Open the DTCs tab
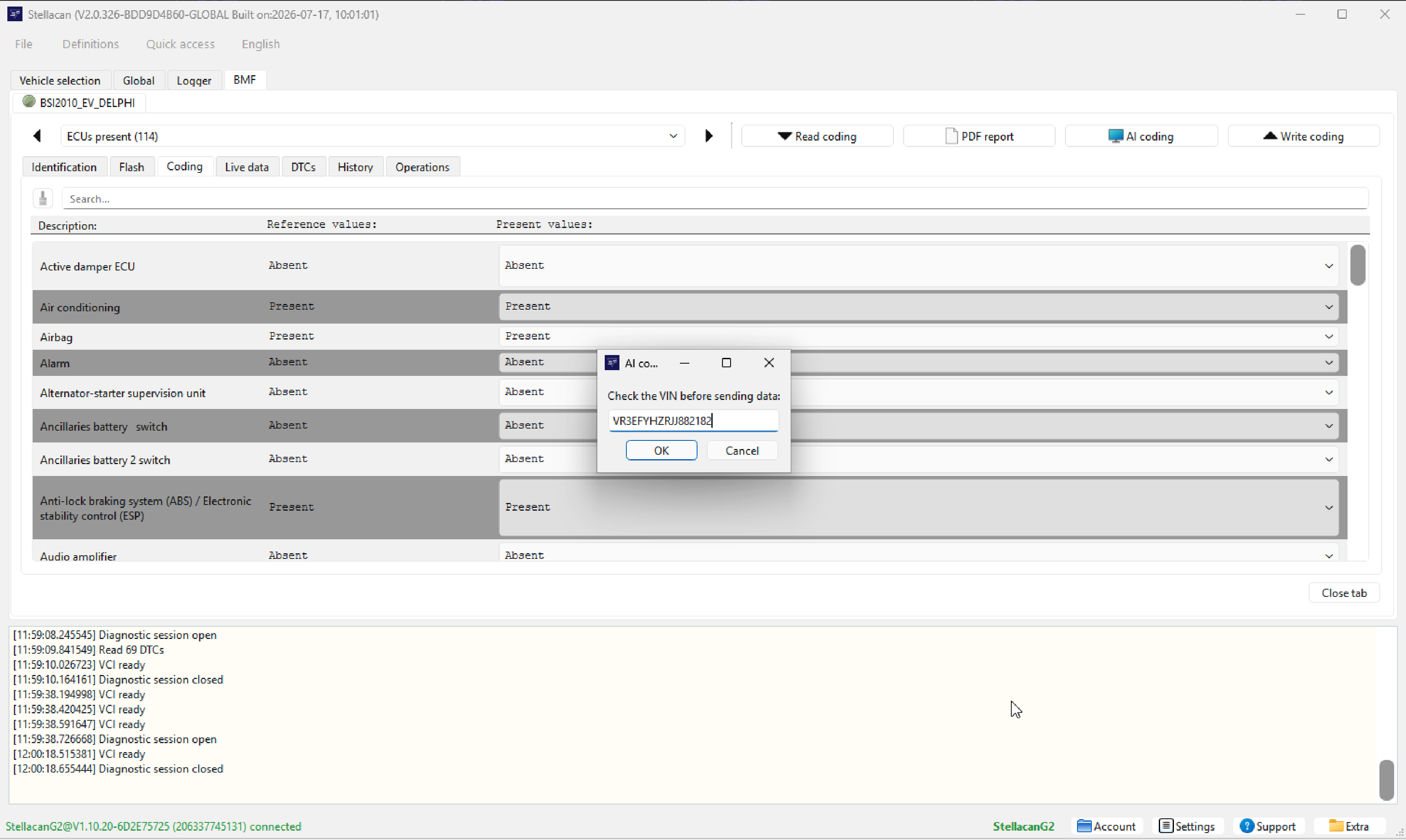Viewport: 1406px width, 840px height. coord(304,167)
